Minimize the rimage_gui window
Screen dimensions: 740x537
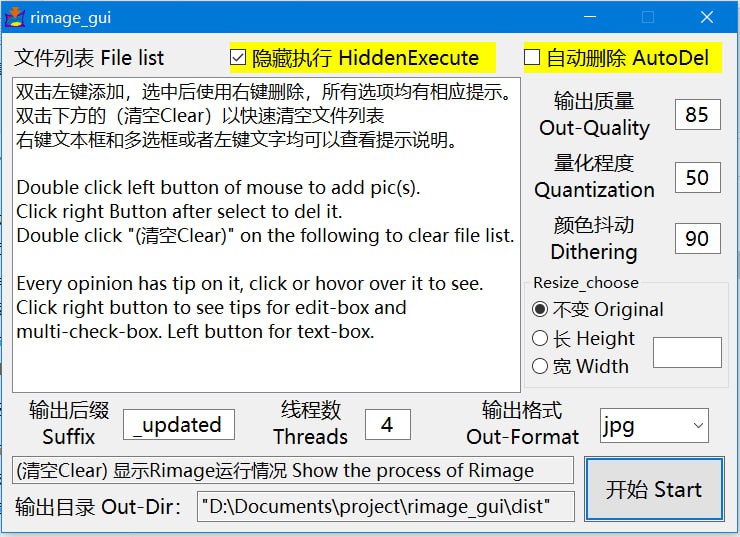click(590, 17)
